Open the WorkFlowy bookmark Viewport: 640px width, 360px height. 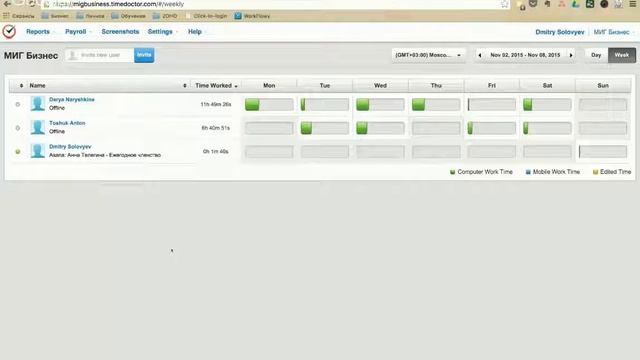[x=252, y=16]
